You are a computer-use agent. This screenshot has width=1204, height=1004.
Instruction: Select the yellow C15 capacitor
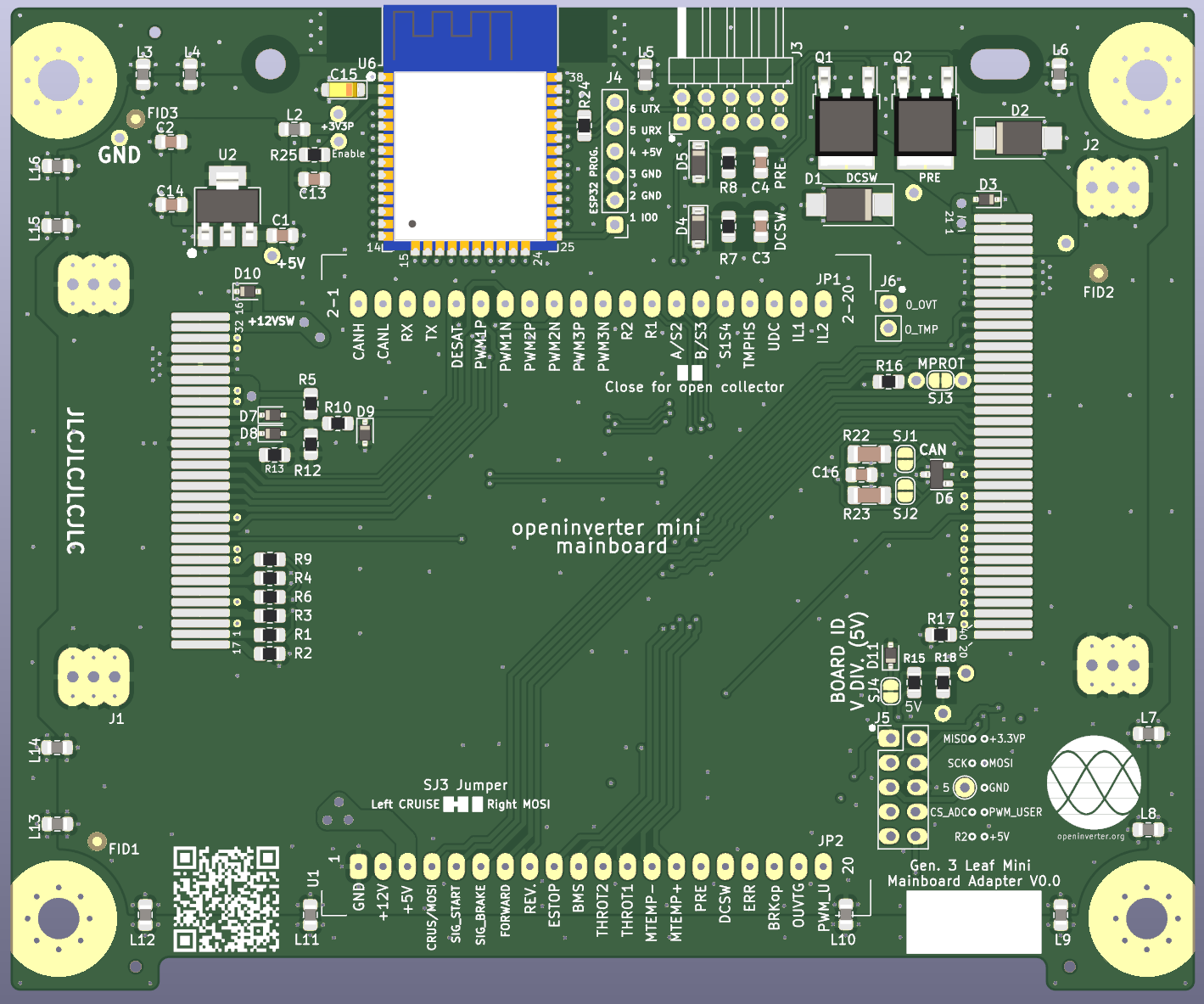tap(344, 90)
